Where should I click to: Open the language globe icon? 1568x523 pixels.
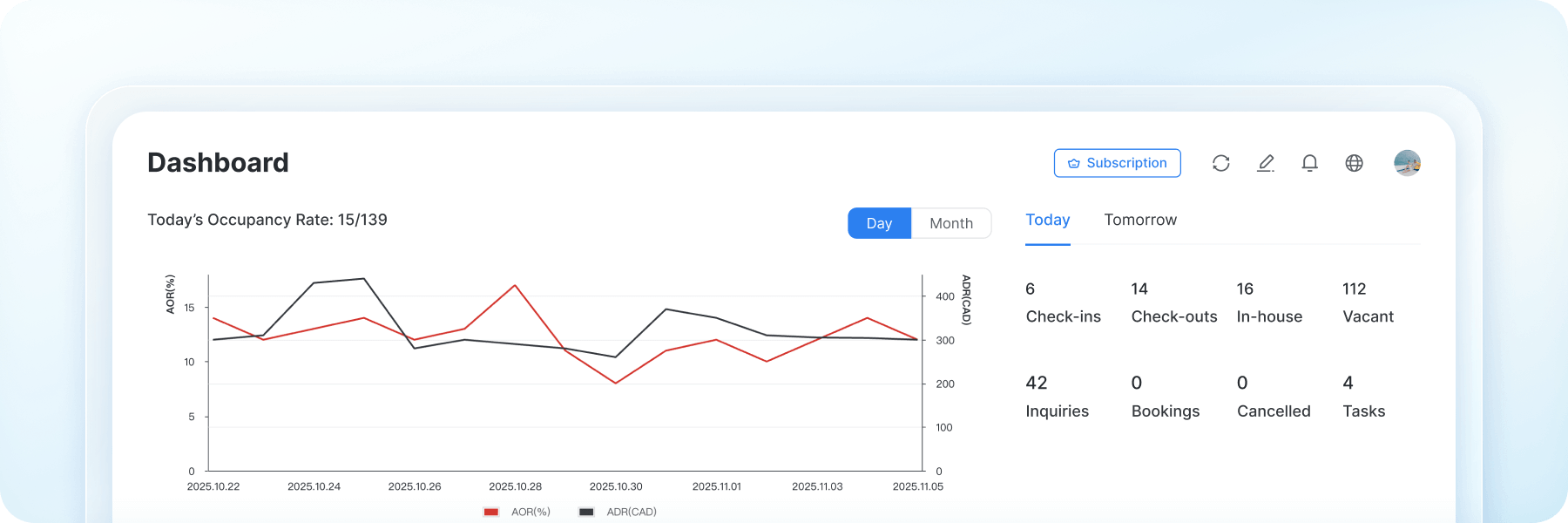[1354, 163]
